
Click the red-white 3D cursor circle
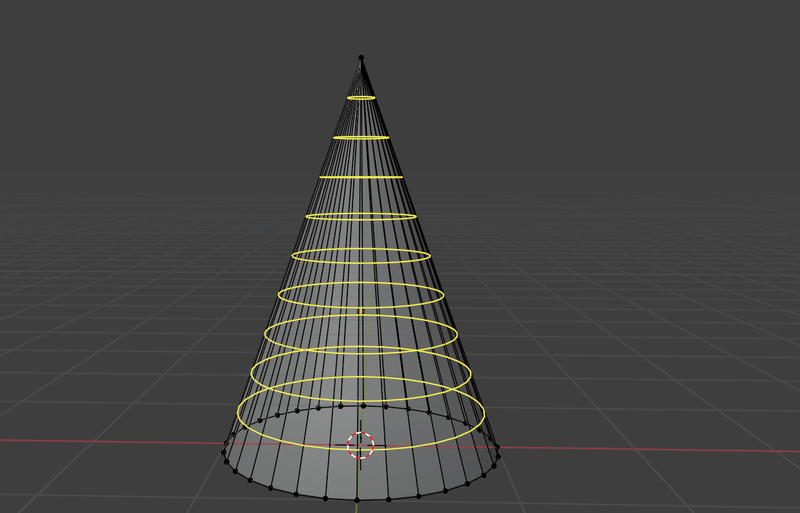360,445
